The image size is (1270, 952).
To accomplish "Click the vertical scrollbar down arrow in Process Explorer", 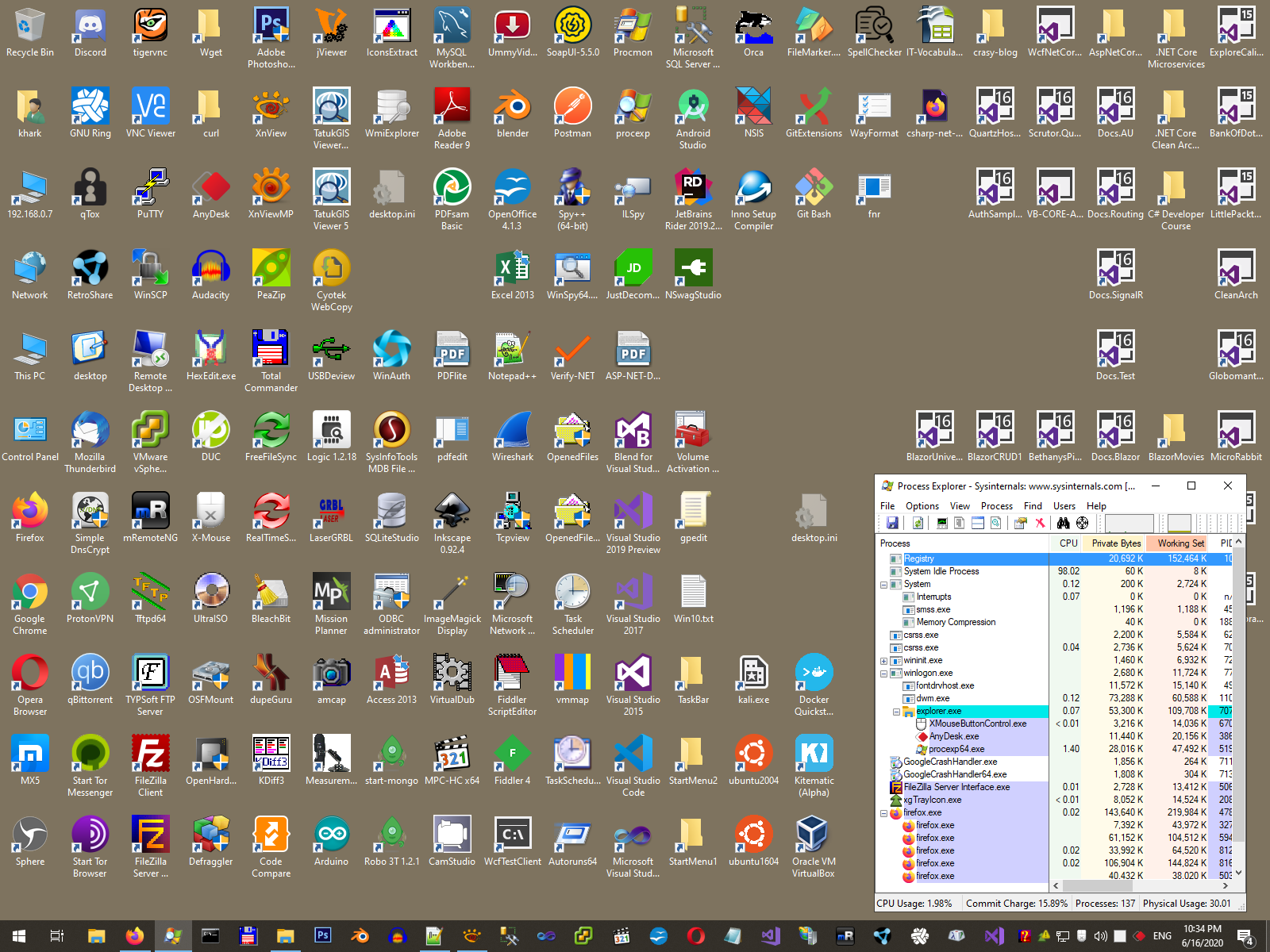I will [1239, 873].
